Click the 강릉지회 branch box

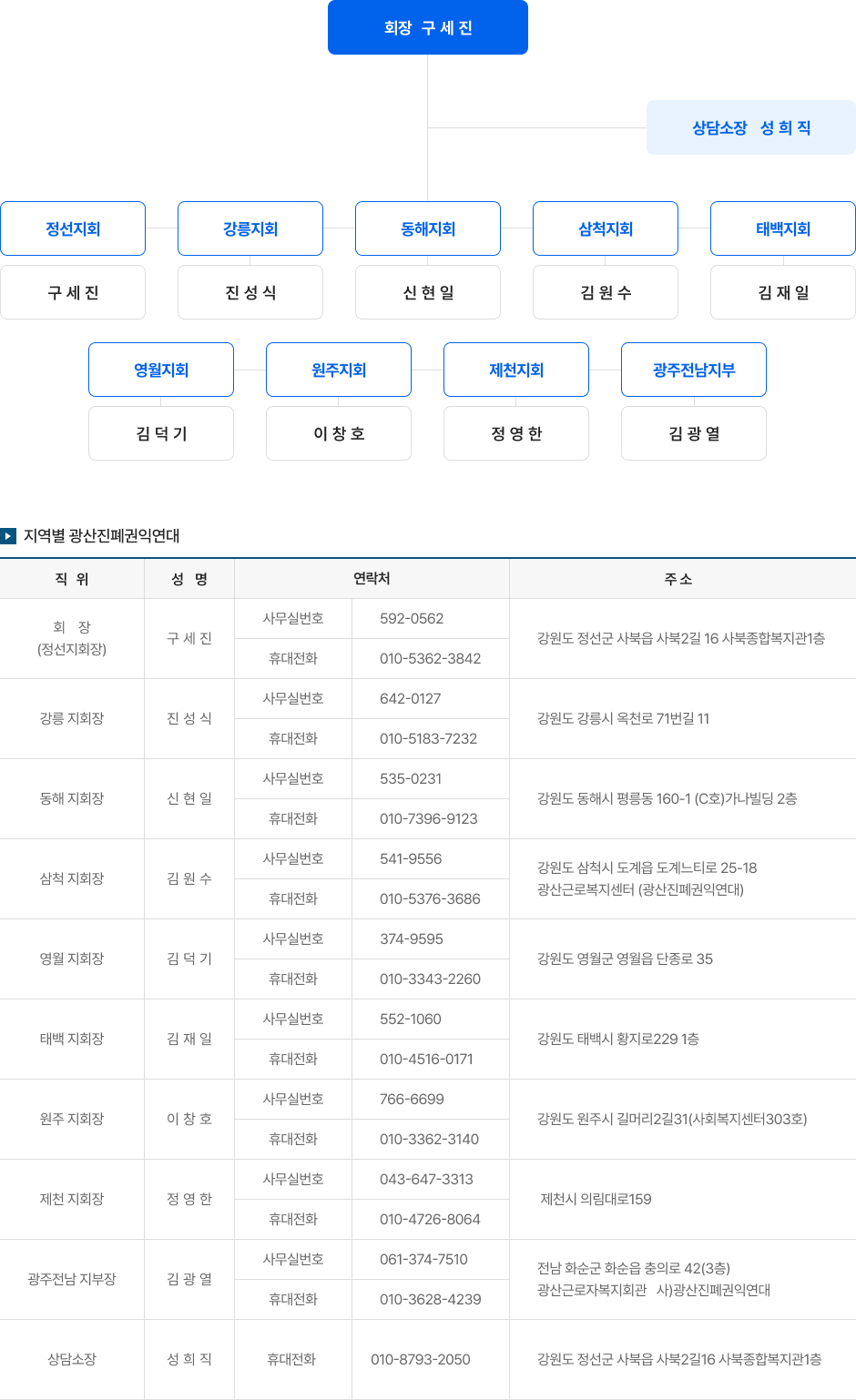click(250, 229)
